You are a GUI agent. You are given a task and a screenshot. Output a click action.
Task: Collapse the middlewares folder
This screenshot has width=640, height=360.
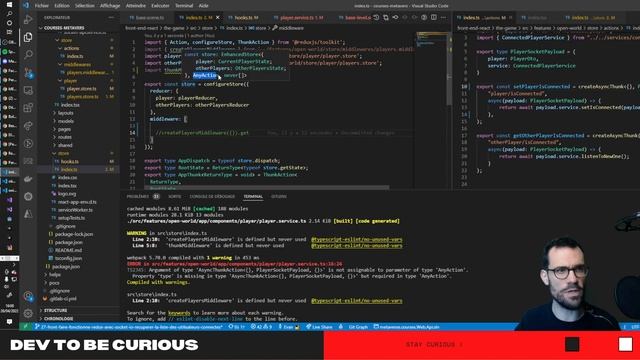click(78, 64)
